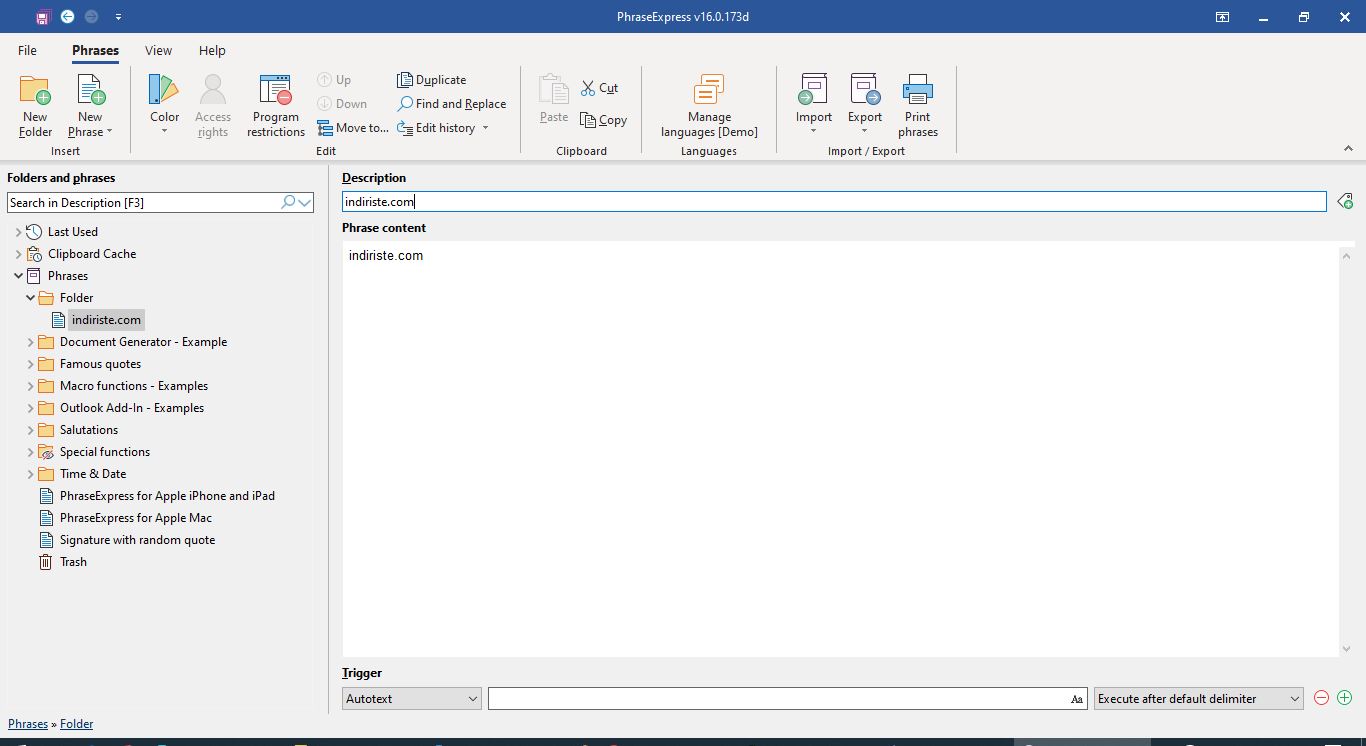The image size is (1366, 746).
Task: Cut the selected phrase
Action: click(x=599, y=88)
